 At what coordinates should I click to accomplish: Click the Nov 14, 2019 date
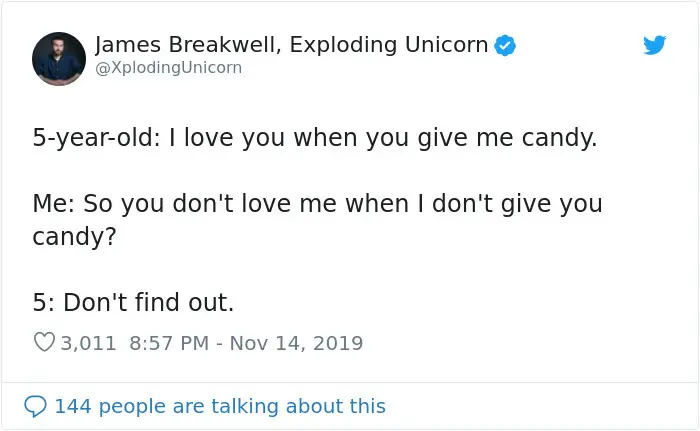click(296, 343)
